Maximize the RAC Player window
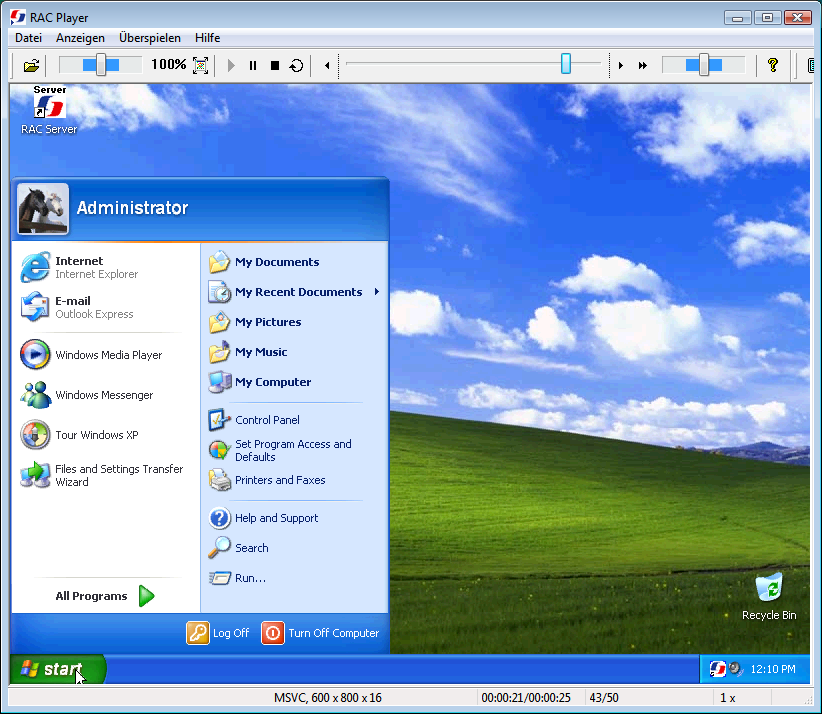822x714 pixels. point(767,18)
